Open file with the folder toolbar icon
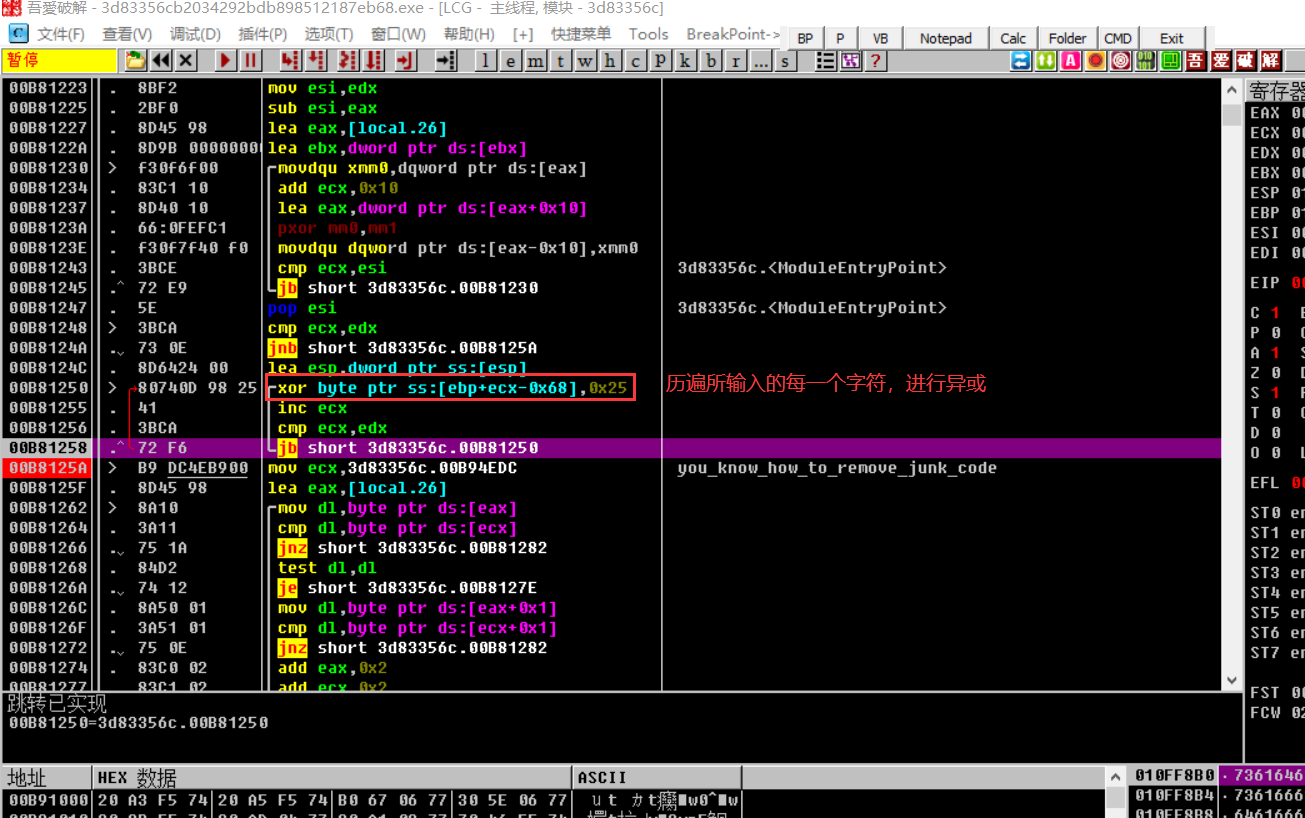 pos(136,61)
